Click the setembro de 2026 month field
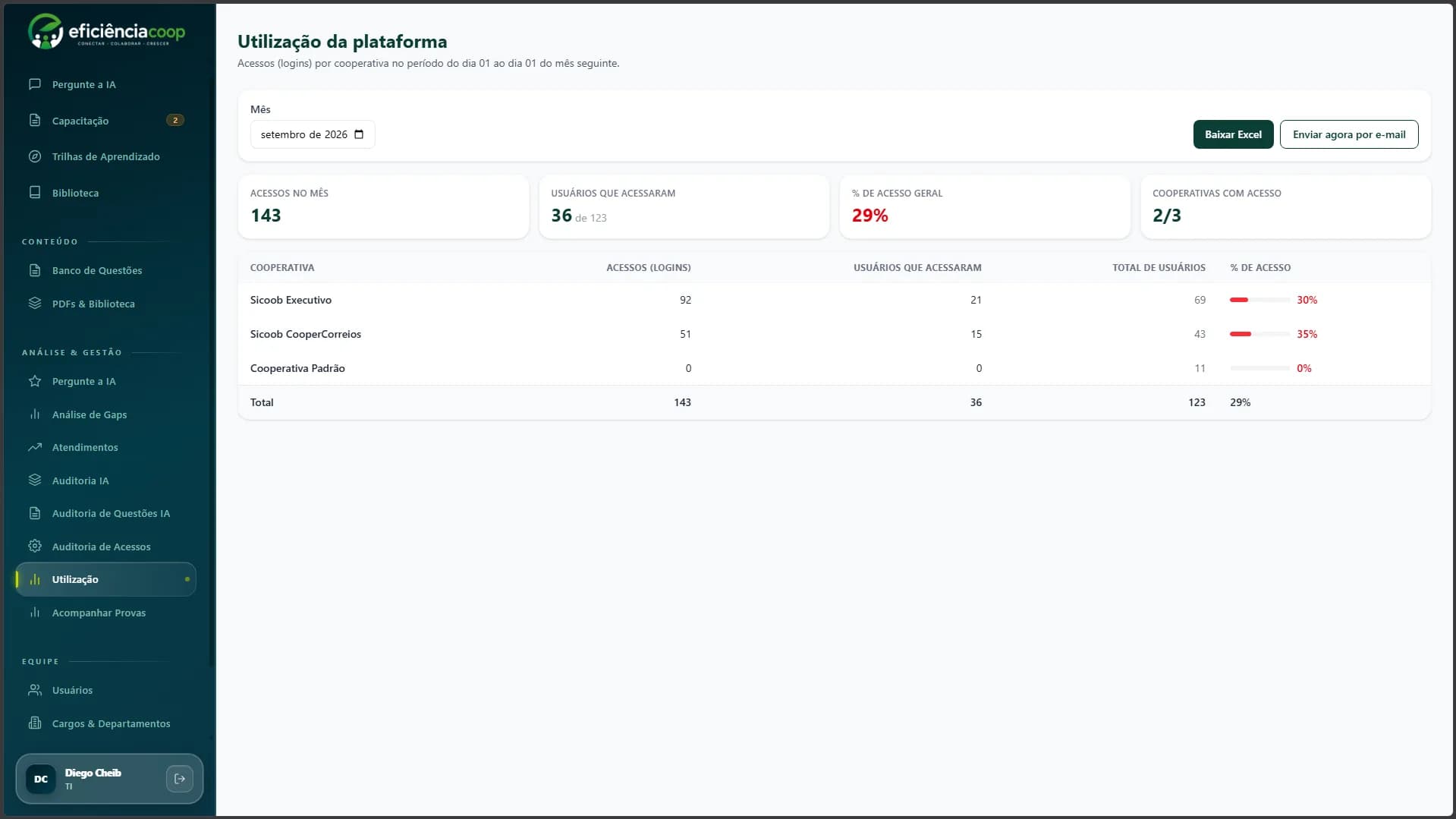The width and height of the screenshot is (1456, 819). (313, 134)
